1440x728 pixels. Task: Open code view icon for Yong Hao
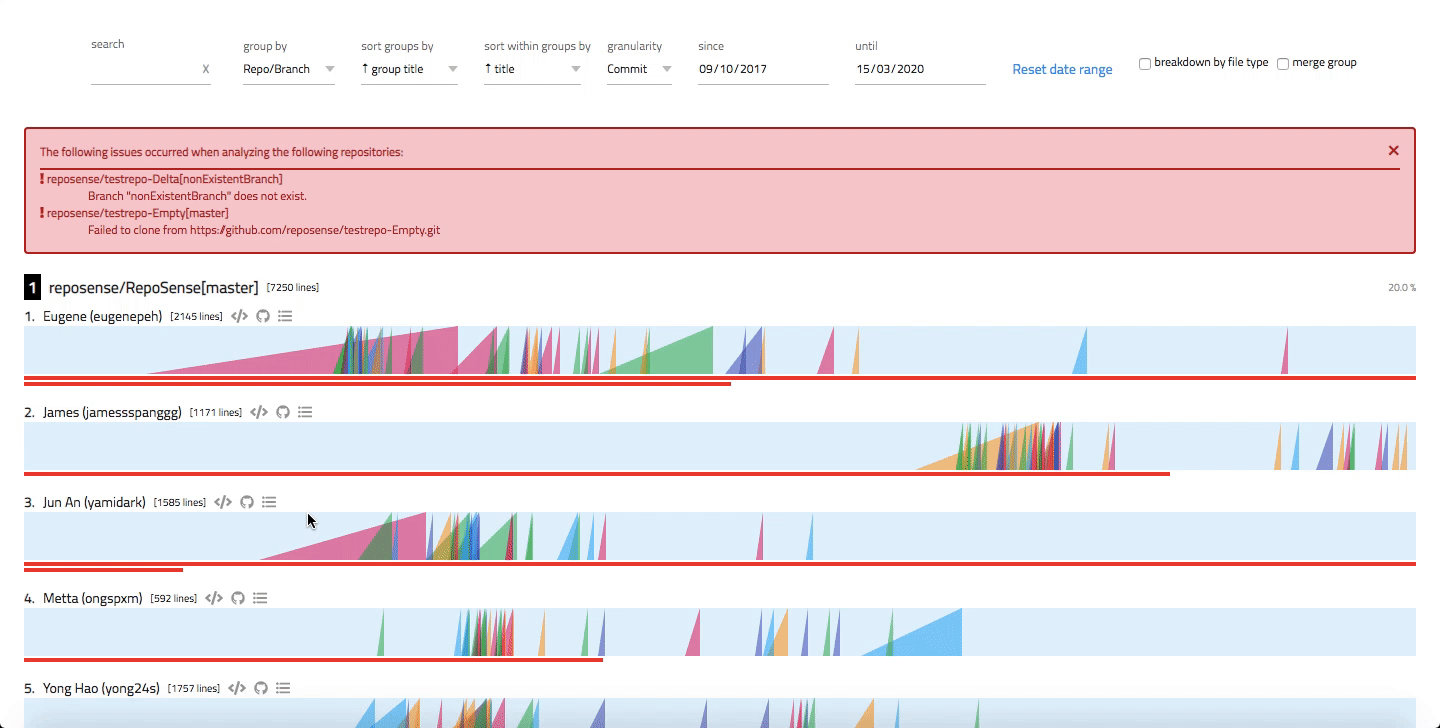point(237,688)
